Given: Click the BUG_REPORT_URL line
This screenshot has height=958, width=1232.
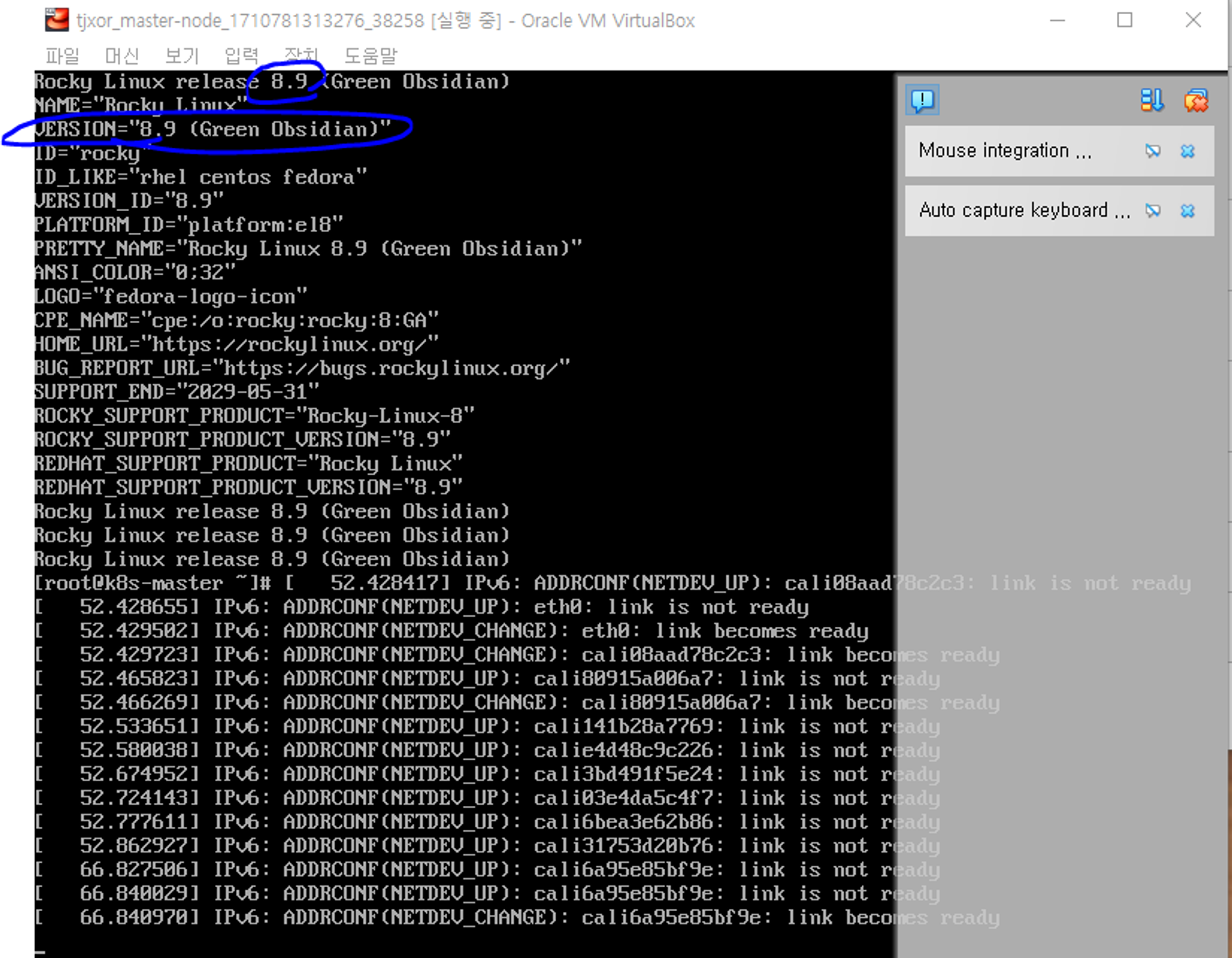Looking at the screenshot, I should (x=302, y=368).
